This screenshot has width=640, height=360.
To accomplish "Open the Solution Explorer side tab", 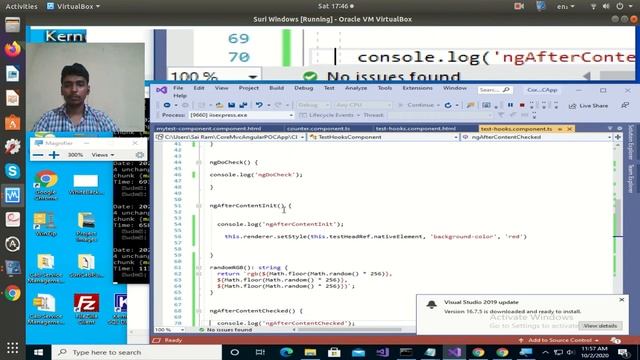I will (x=631, y=143).
